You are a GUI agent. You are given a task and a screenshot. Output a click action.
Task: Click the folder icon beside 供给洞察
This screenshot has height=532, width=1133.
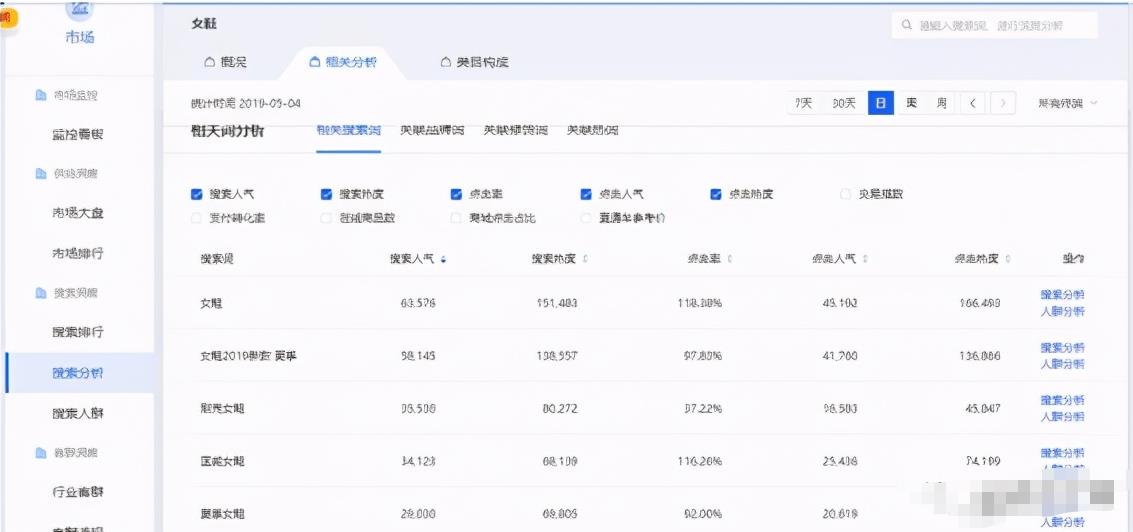point(41,174)
